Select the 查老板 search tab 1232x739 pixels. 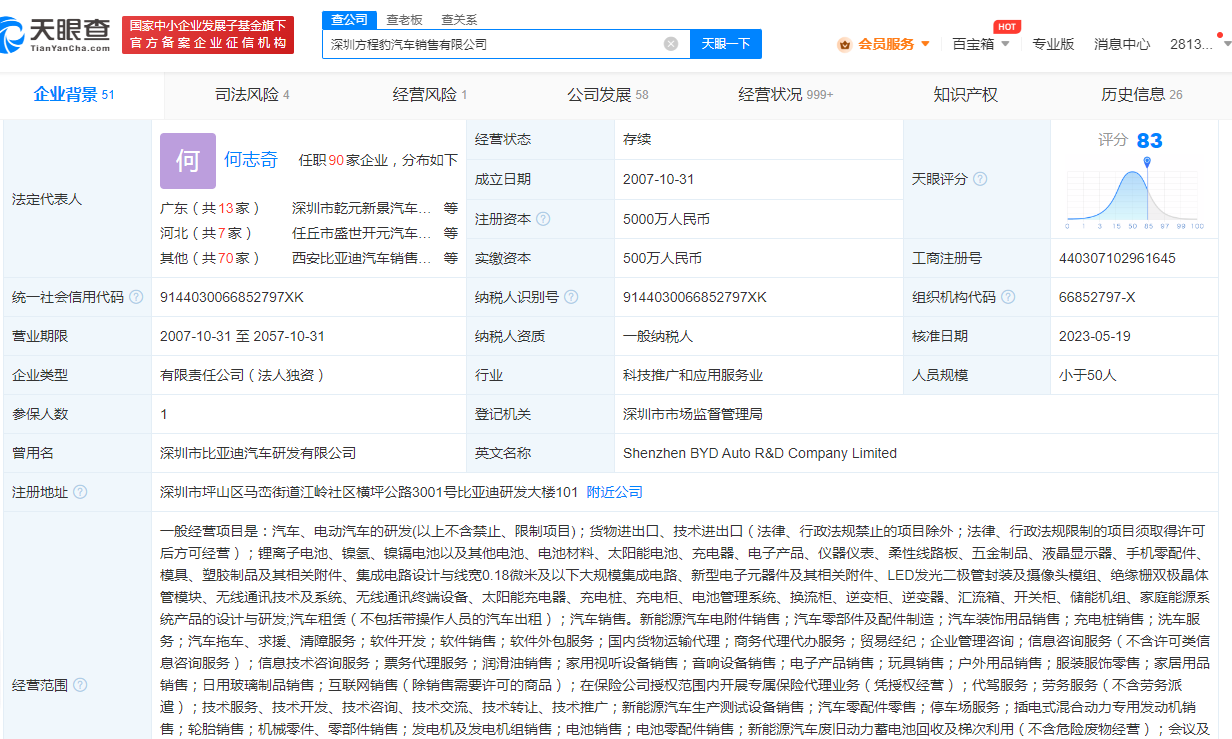[404, 19]
